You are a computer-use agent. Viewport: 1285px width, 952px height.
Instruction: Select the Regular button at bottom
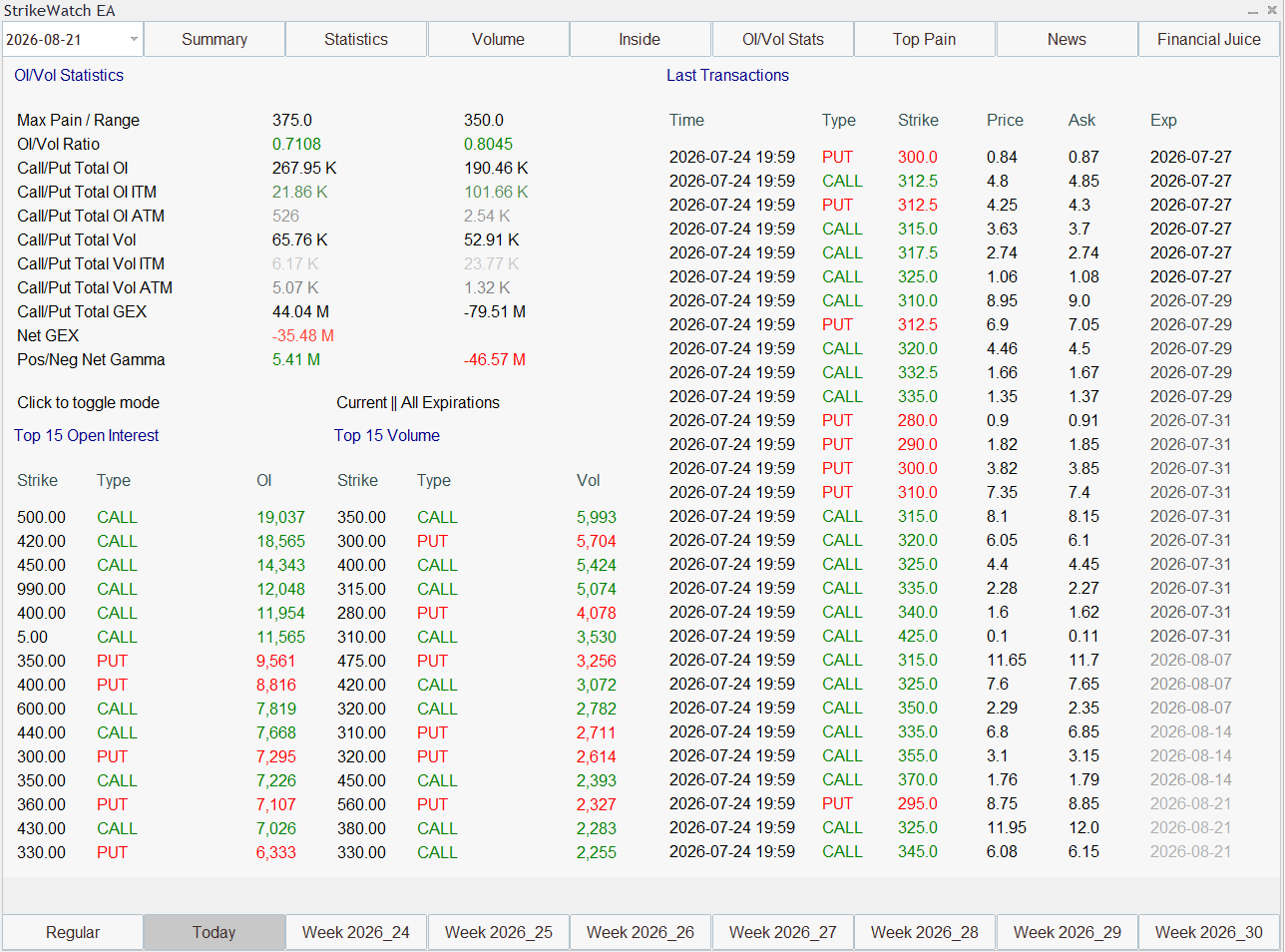tap(73, 932)
